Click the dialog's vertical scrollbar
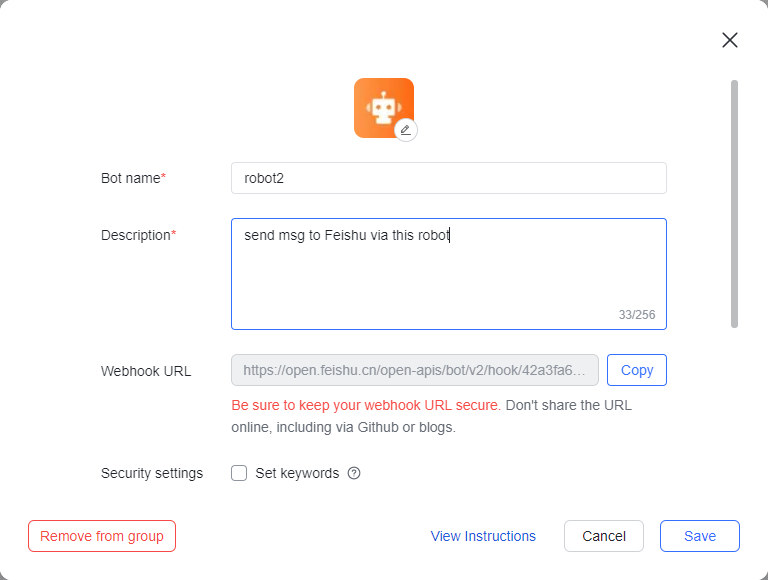Image resolution: width=768 pixels, height=580 pixels. [x=734, y=204]
